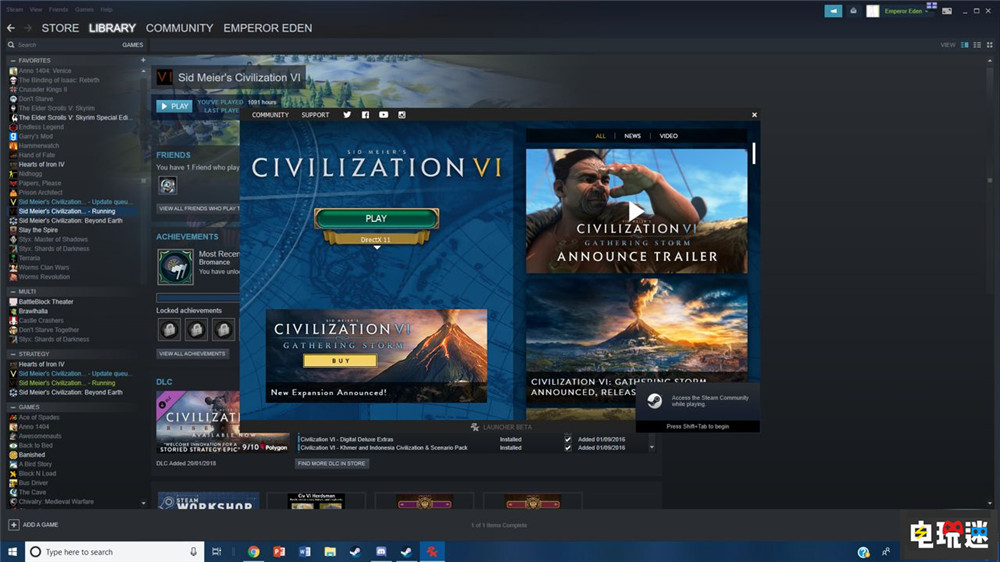Screen dimensions: 1000x562
Task: Open Emperor Eden account dropdown
Action: tap(906, 11)
